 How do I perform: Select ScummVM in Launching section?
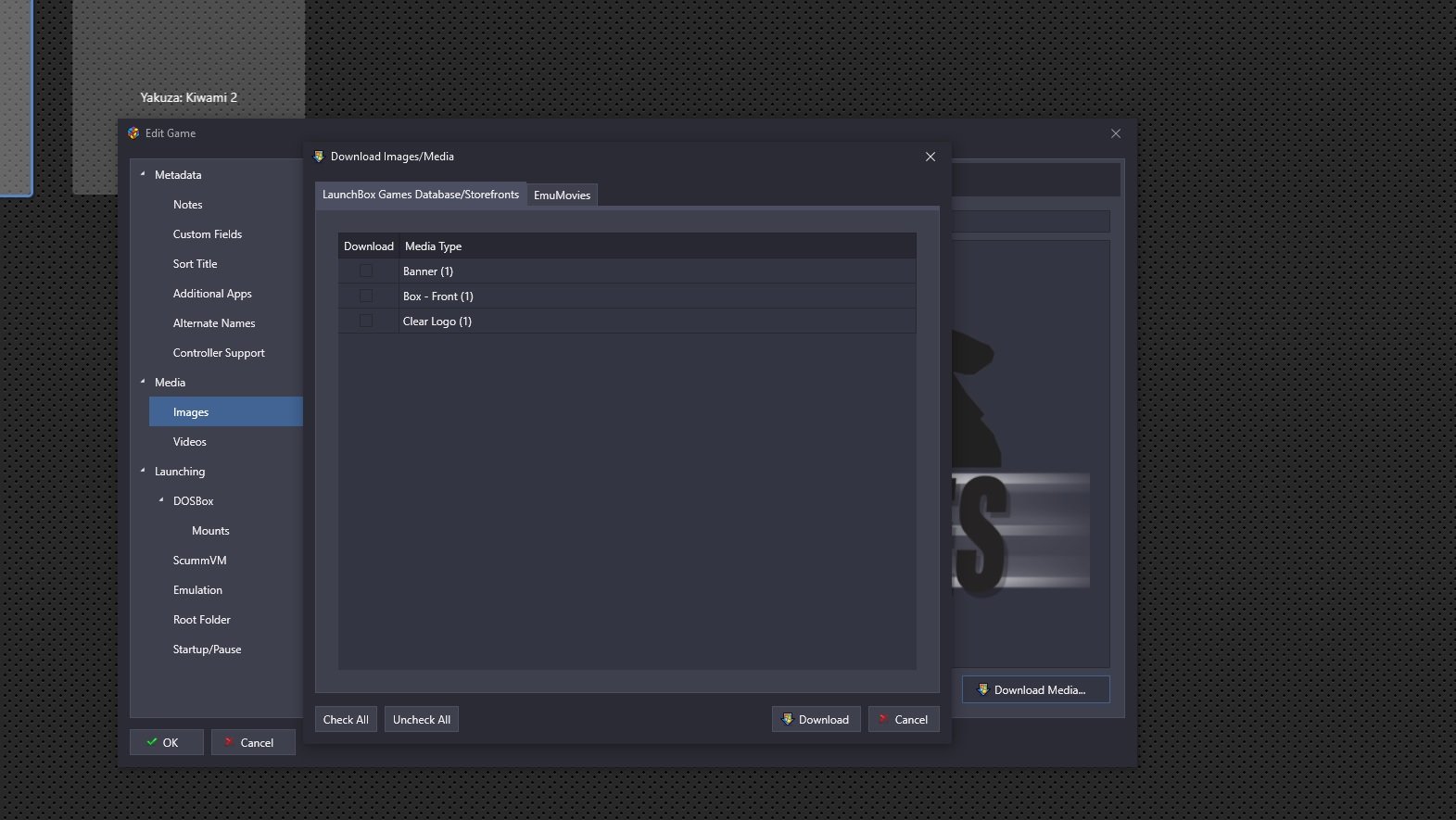pos(199,561)
